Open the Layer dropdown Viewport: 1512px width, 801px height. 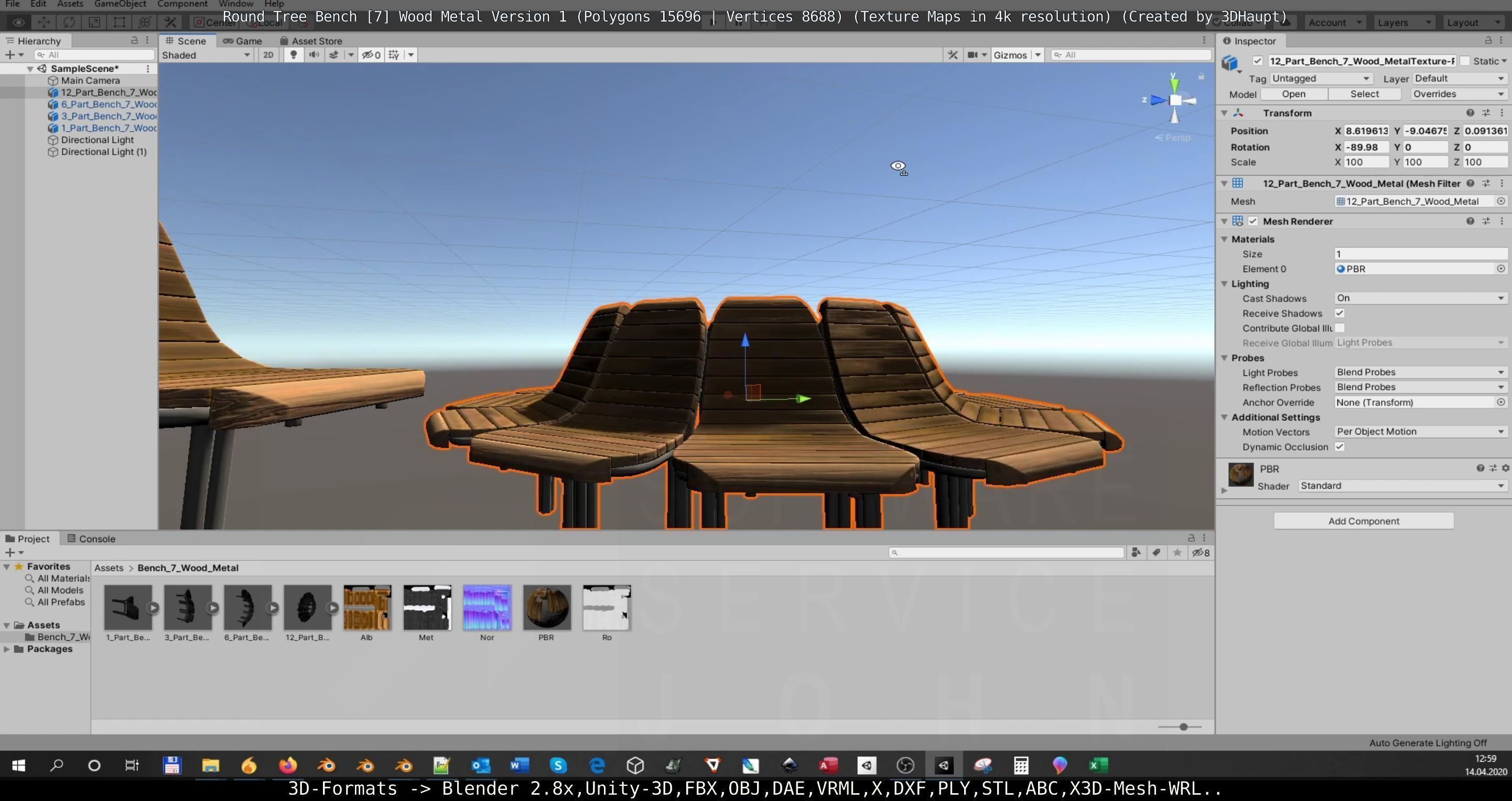1460,79
